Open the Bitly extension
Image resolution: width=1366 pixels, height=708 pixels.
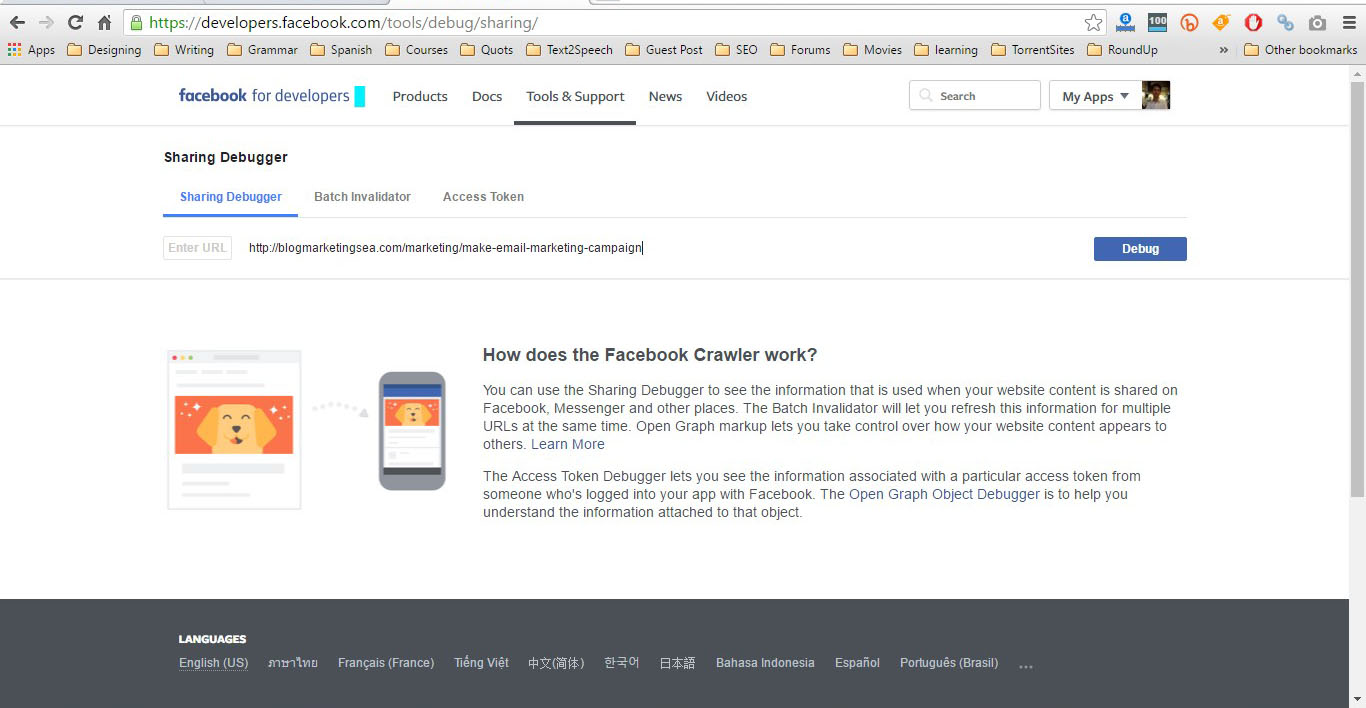point(1189,22)
